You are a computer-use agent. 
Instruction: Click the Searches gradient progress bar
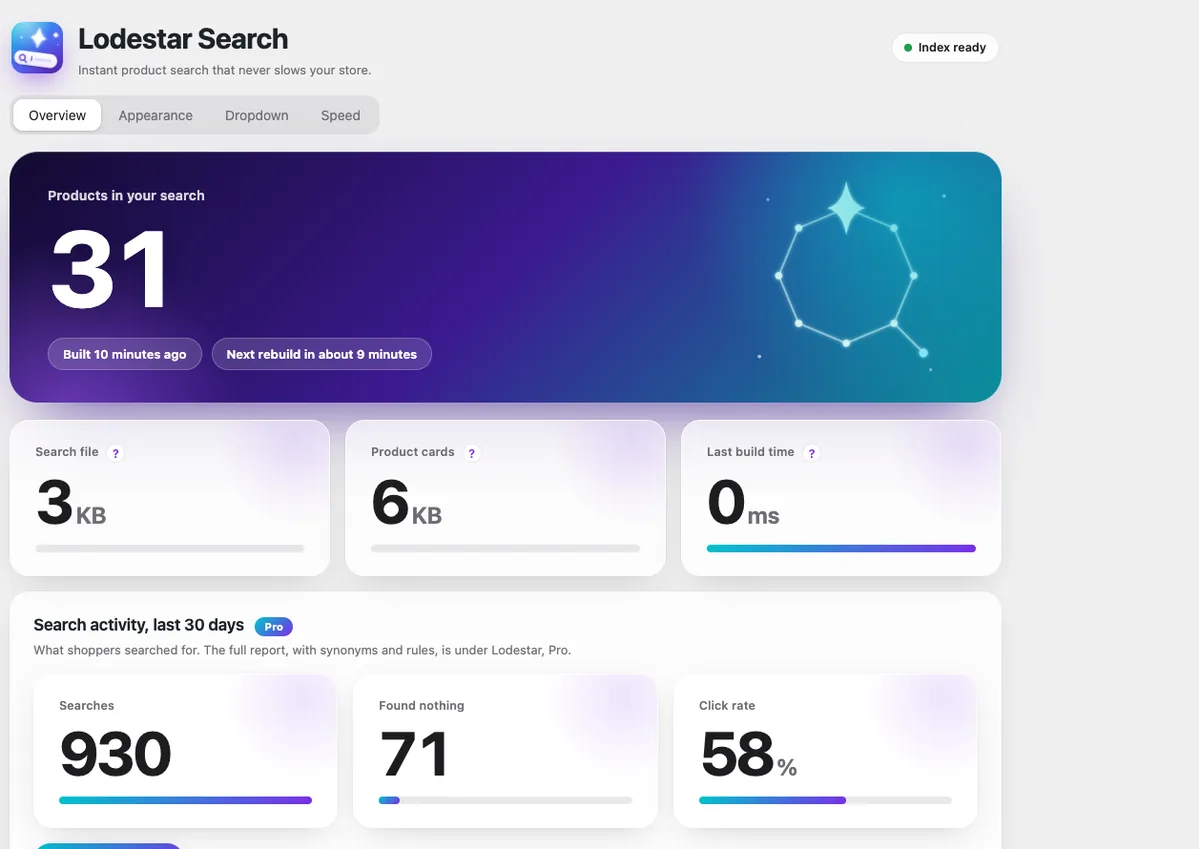[x=186, y=800]
